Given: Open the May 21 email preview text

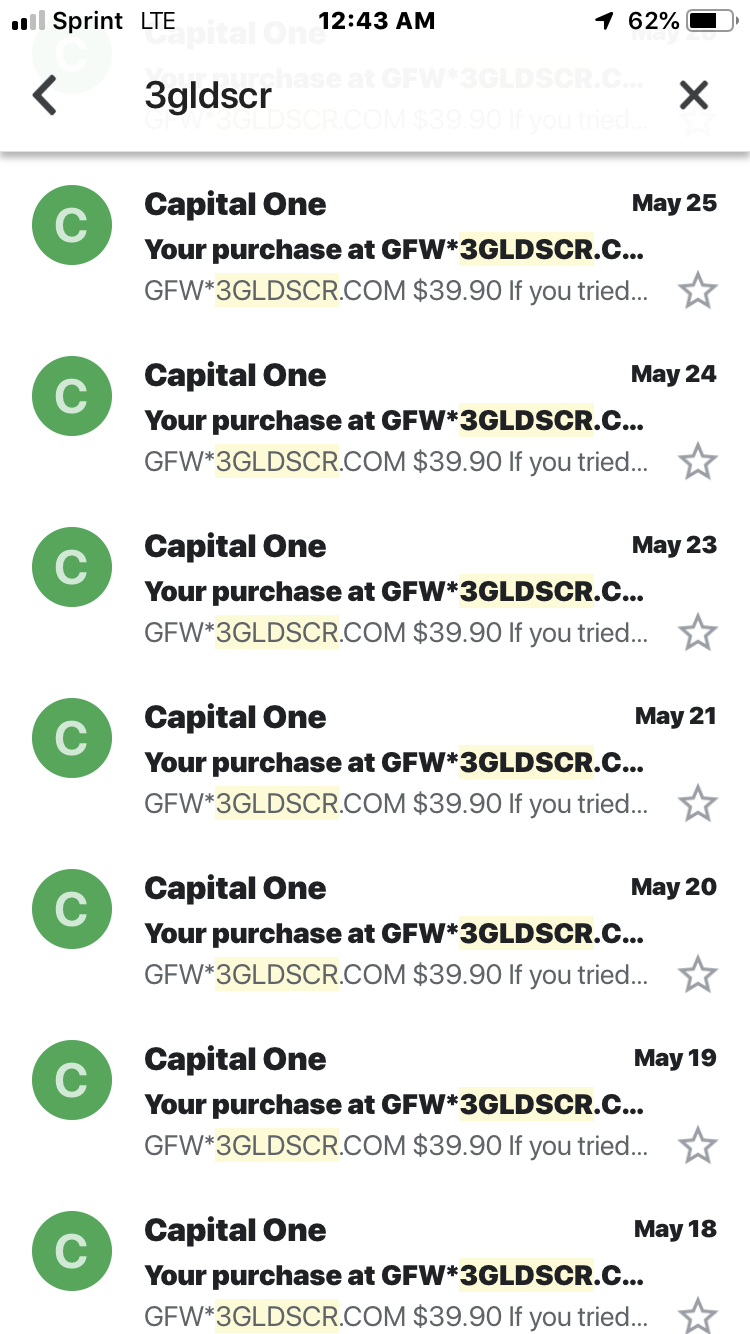Looking at the screenshot, I should pyautogui.click(x=396, y=804).
